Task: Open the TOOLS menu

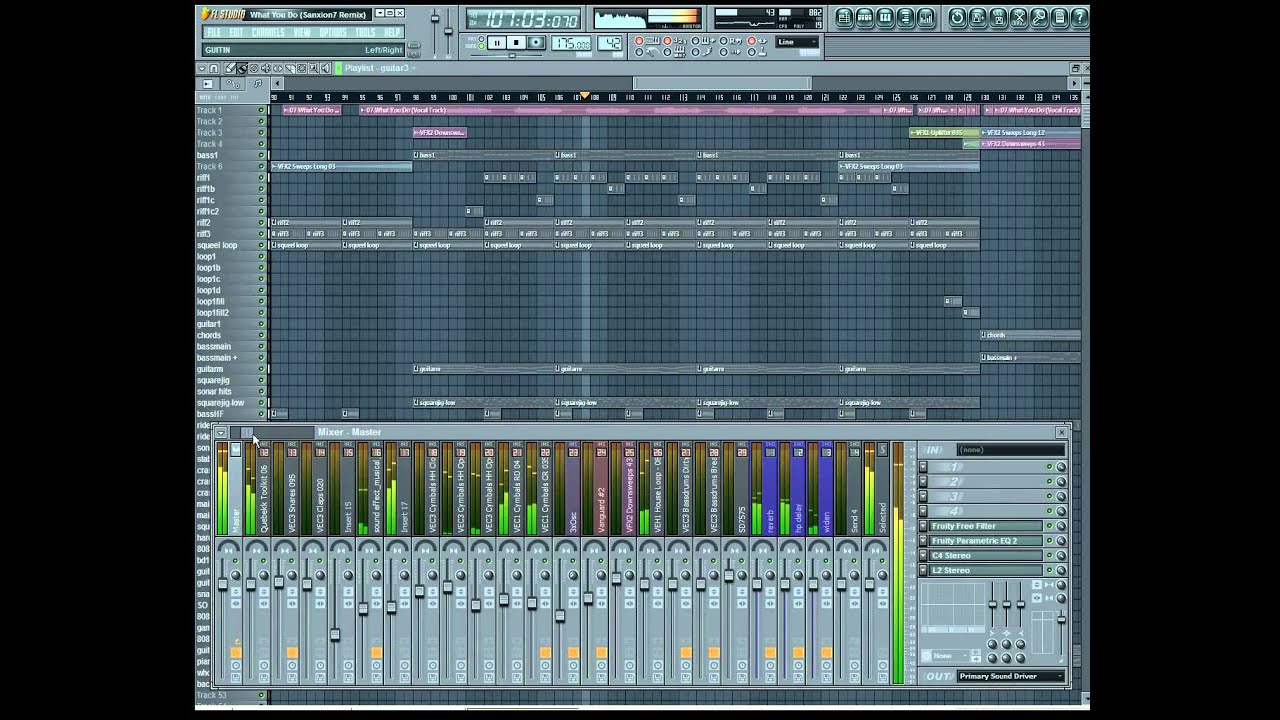Action: coord(365,33)
